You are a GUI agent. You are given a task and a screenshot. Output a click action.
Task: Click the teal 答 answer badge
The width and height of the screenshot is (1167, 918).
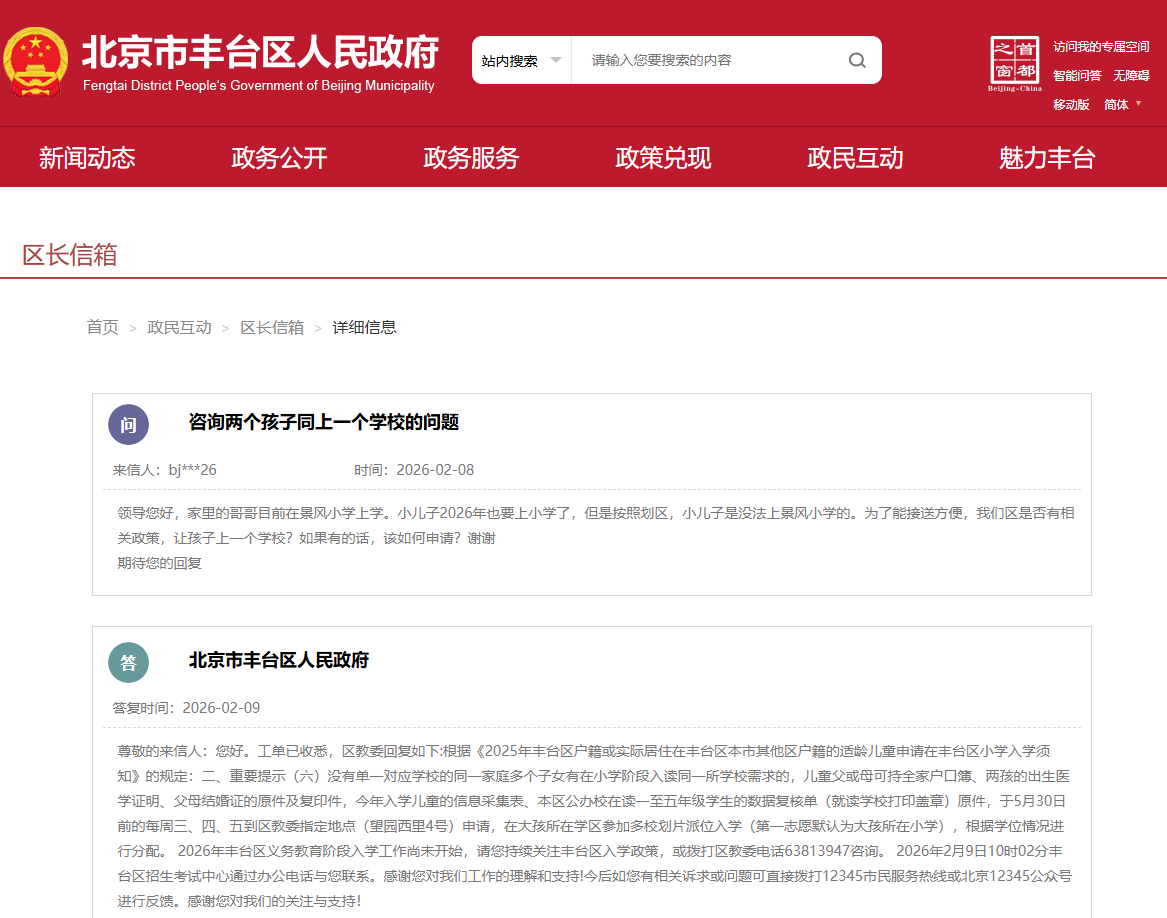(128, 662)
